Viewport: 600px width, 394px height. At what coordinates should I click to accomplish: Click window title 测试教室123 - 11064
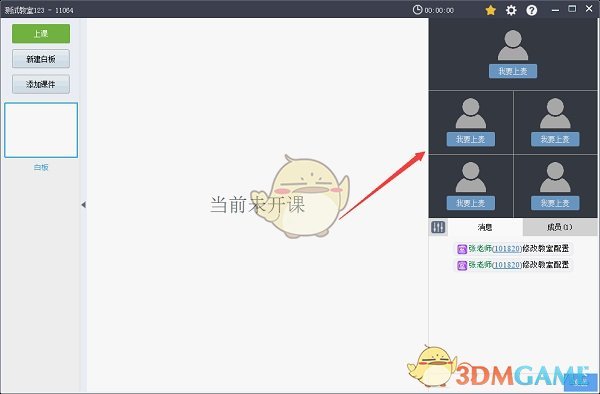click(39, 10)
